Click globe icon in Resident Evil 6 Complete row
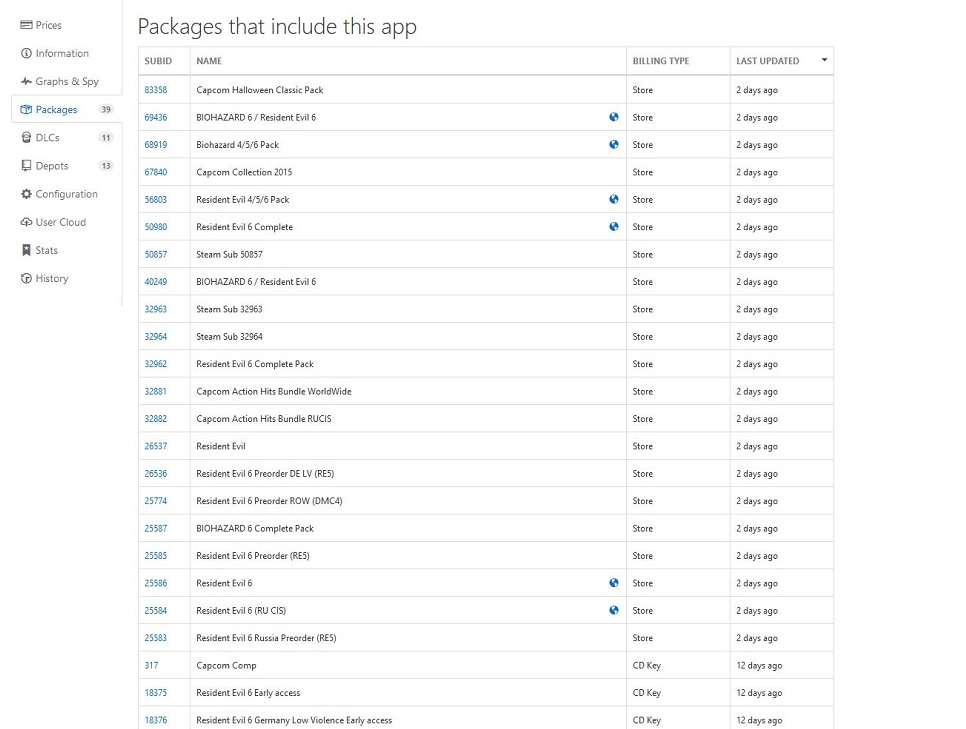 point(614,227)
